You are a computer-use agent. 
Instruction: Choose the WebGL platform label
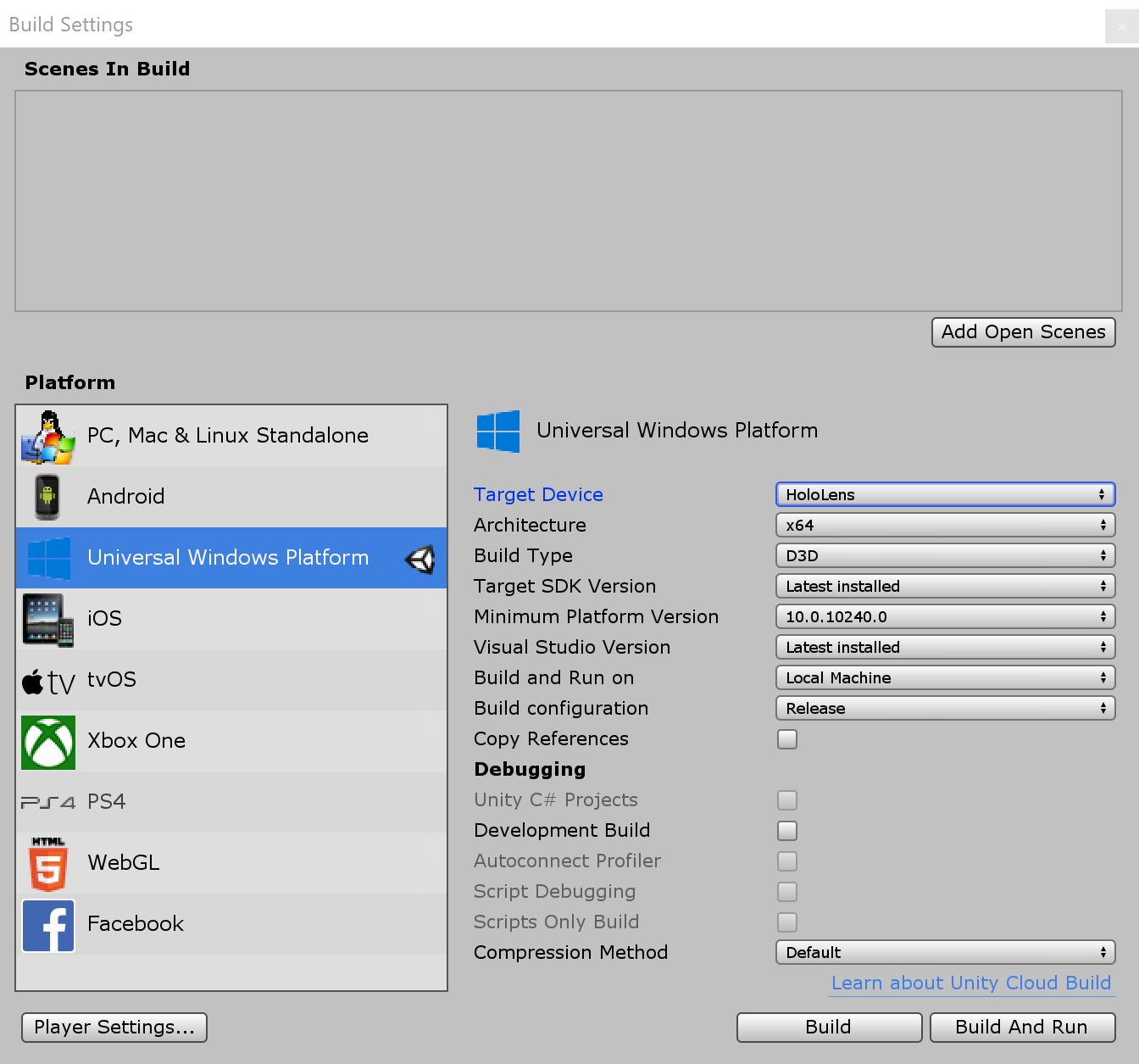pos(124,862)
